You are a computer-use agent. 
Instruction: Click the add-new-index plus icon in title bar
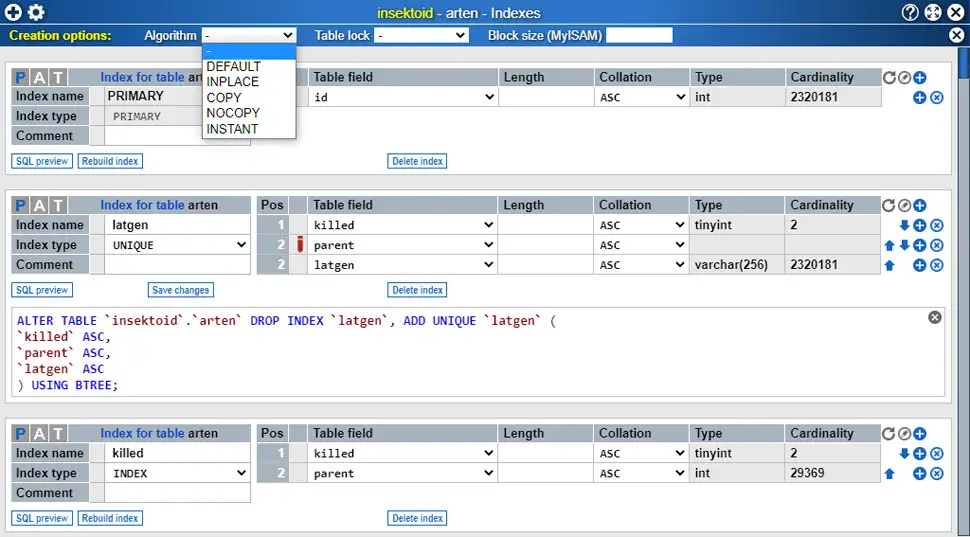pos(13,12)
